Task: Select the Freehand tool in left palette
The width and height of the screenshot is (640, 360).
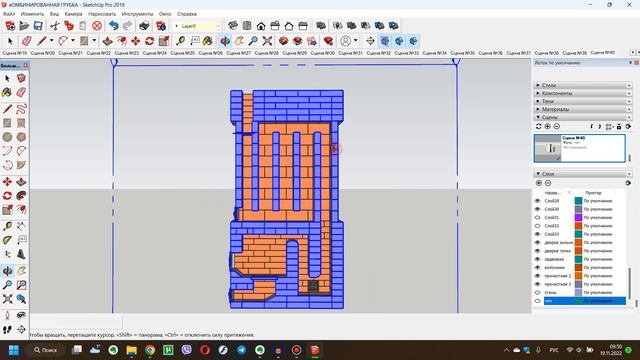Action: [x=21, y=109]
